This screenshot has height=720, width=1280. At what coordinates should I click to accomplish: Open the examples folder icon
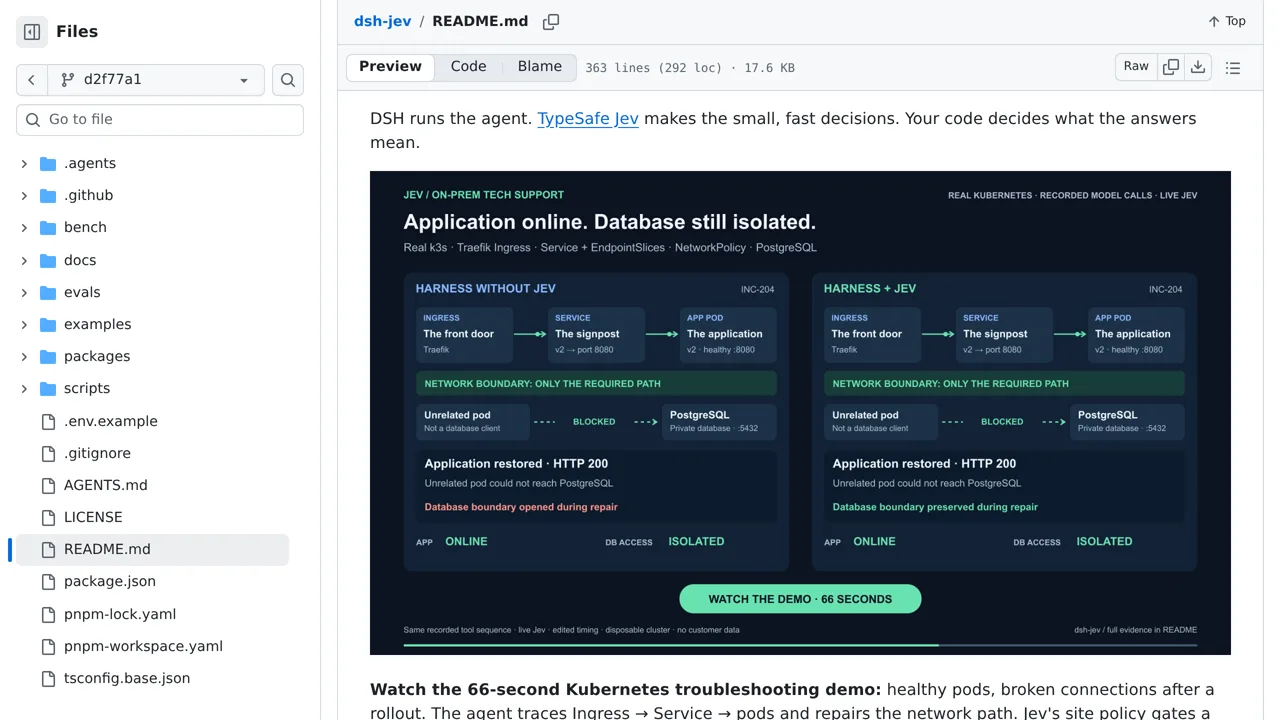(x=48, y=324)
